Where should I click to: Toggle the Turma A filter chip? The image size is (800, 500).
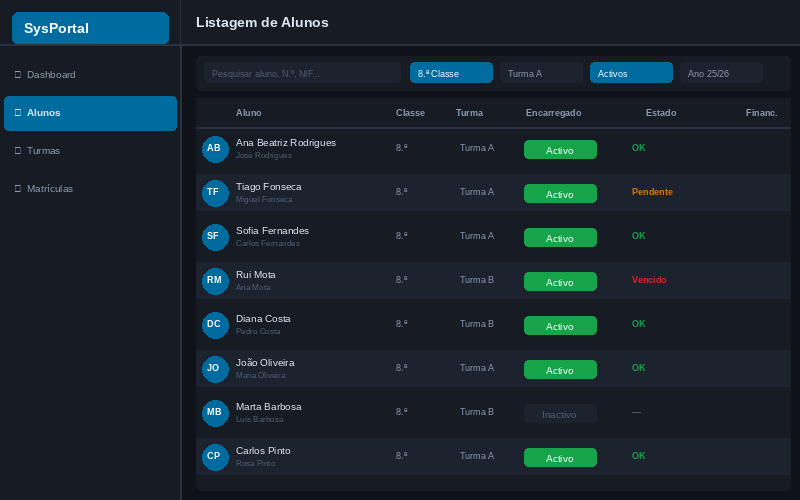pos(541,73)
